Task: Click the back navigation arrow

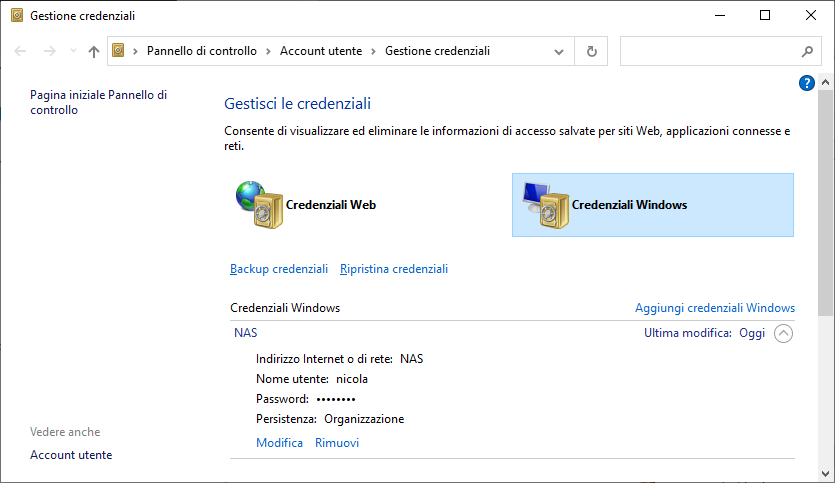Action: point(20,51)
